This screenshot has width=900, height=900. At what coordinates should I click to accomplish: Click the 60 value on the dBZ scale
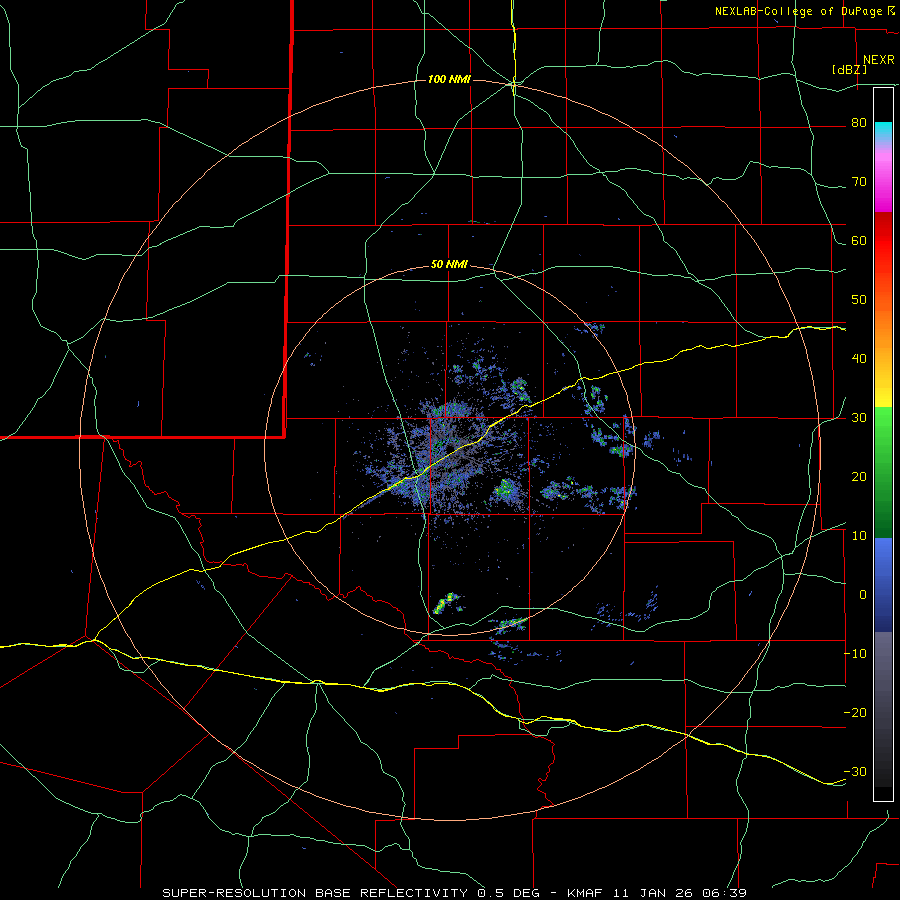pos(859,241)
